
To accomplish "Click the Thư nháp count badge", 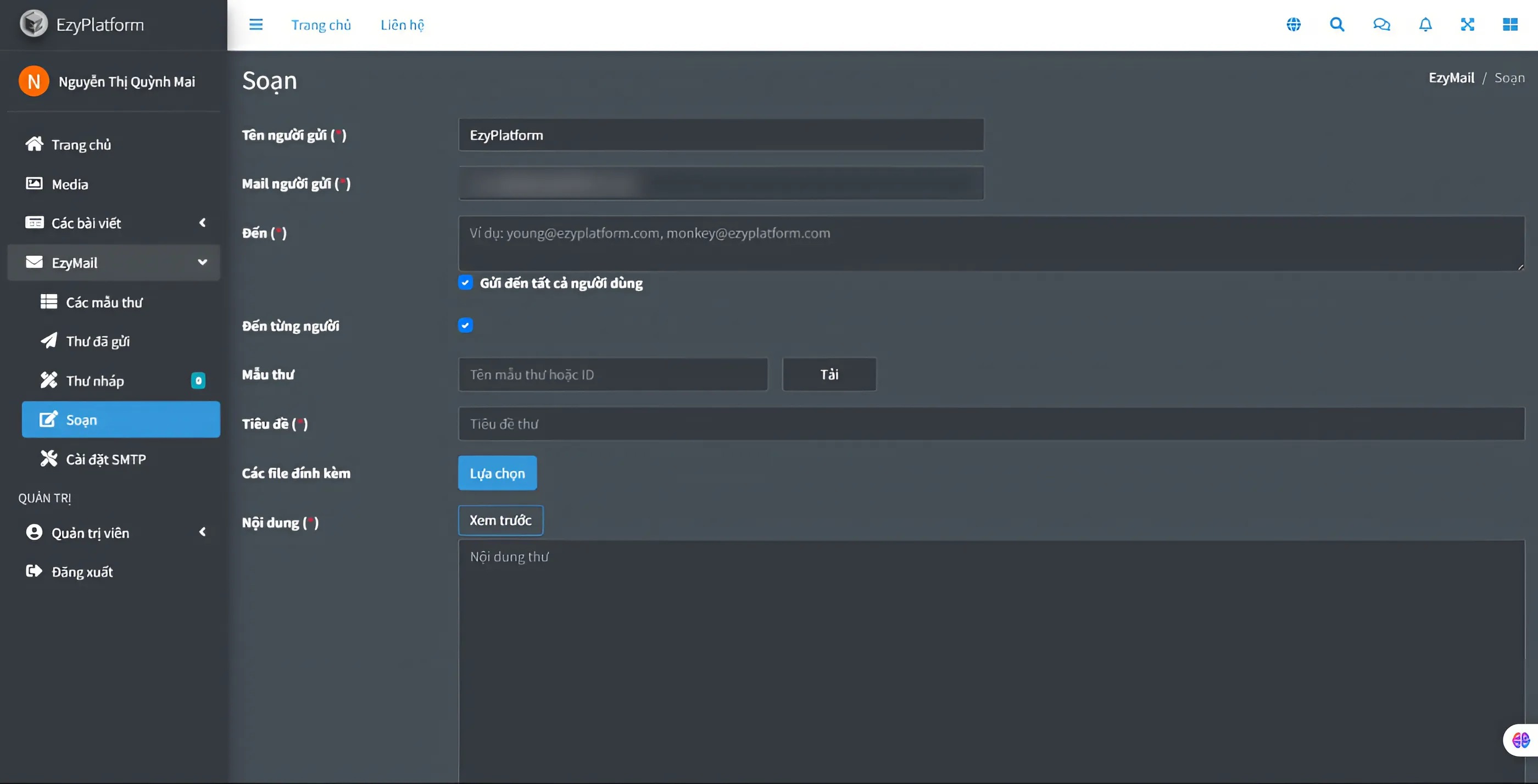I will 198,380.
